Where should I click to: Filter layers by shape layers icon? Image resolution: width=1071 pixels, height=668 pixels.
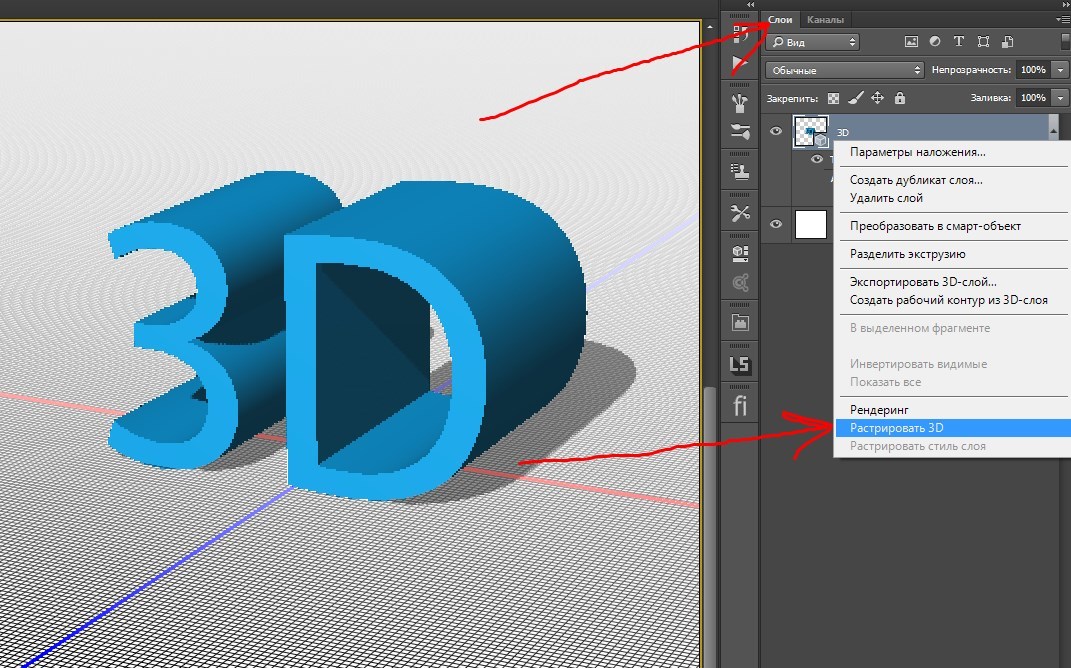click(983, 42)
